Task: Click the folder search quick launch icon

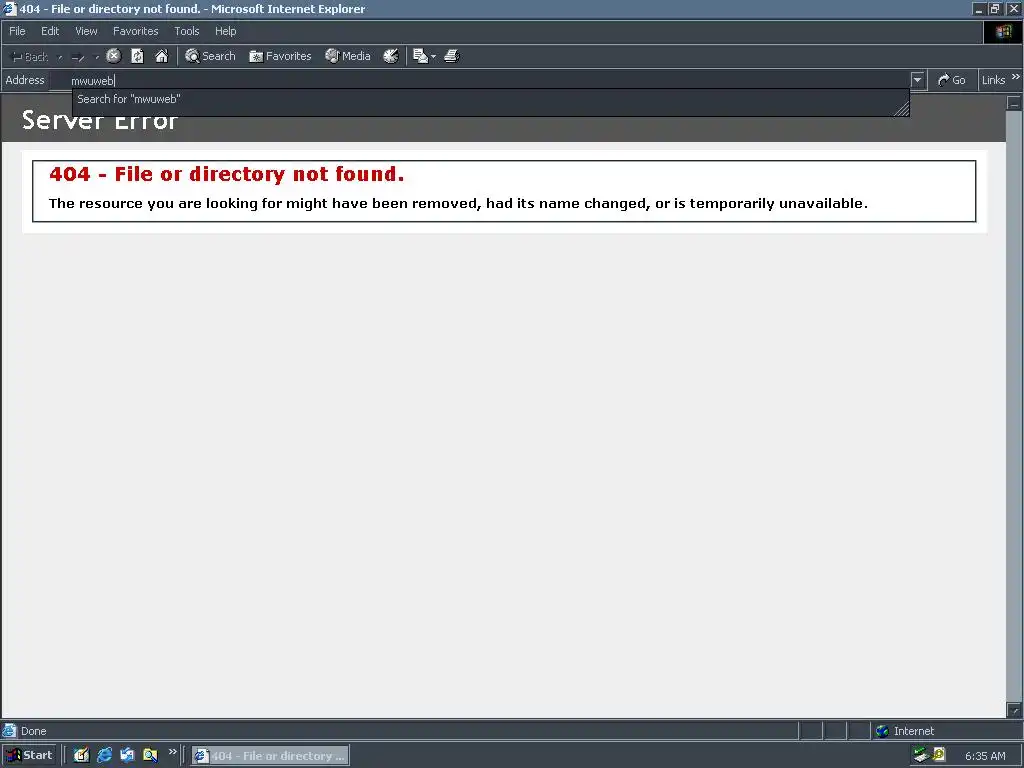Action: point(150,755)
